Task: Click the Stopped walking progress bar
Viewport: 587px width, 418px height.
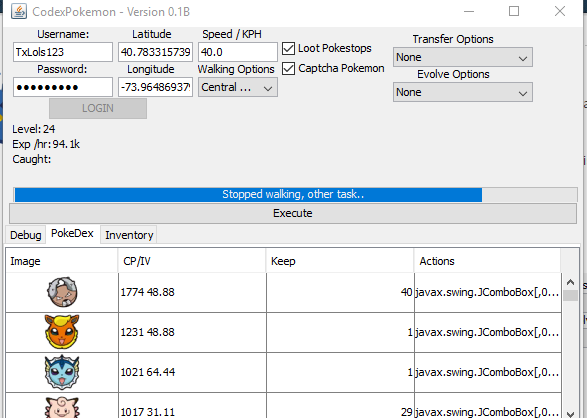Action: click(x=295, y=195)
